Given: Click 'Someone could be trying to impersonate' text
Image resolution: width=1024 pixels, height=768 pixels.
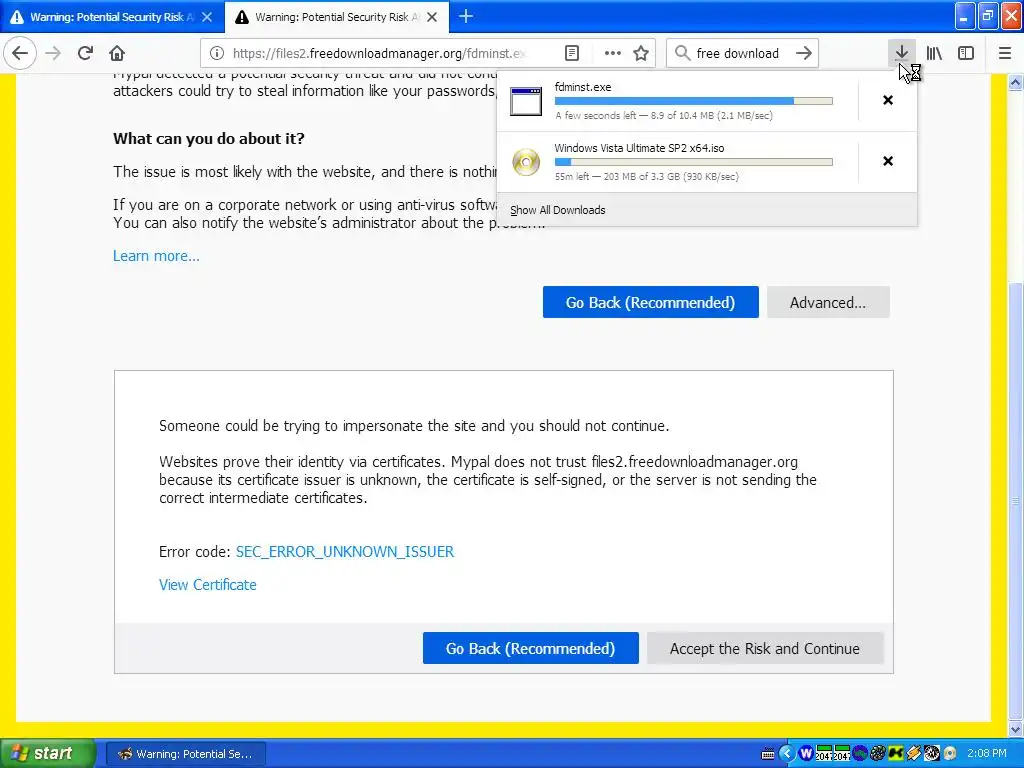Looking at the screenshot, I should (x=414, y=426).
